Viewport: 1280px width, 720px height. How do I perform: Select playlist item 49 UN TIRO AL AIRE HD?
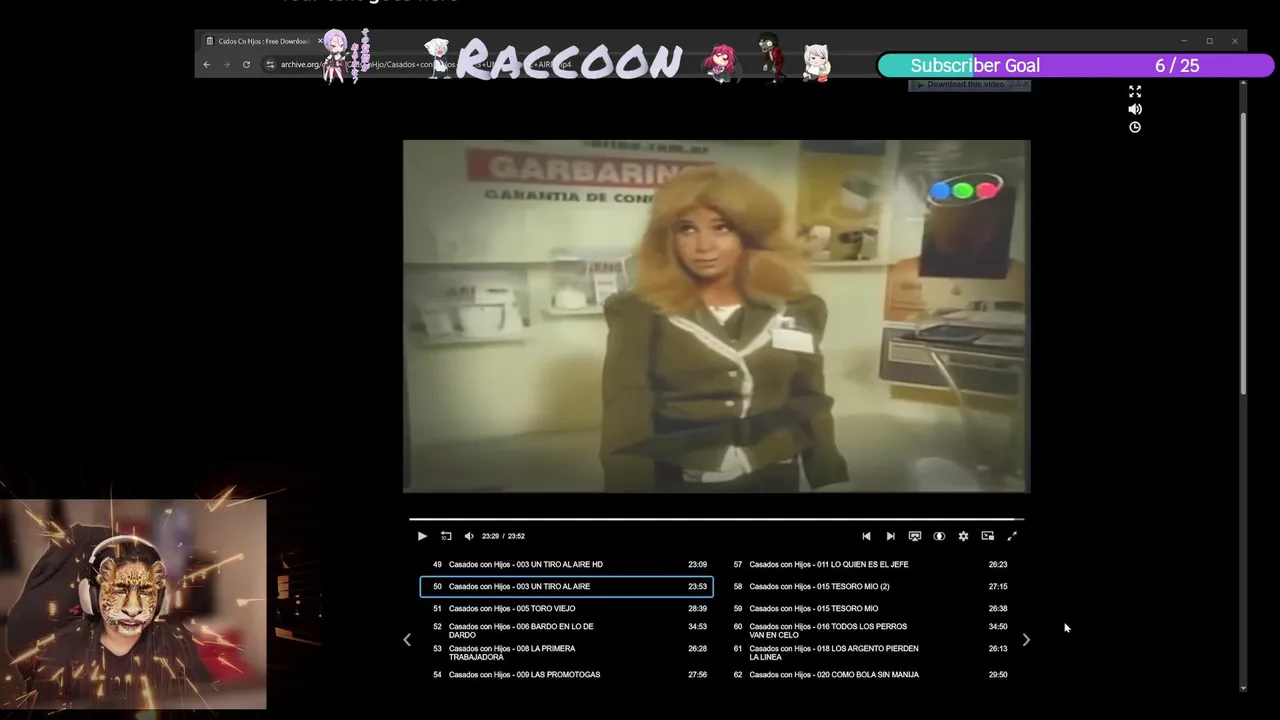567,564
